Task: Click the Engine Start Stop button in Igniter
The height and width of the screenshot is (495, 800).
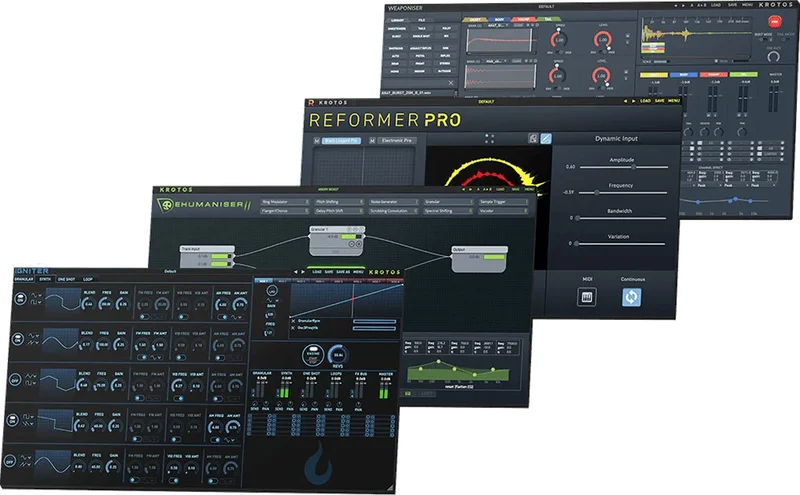Action: (313, 355)
